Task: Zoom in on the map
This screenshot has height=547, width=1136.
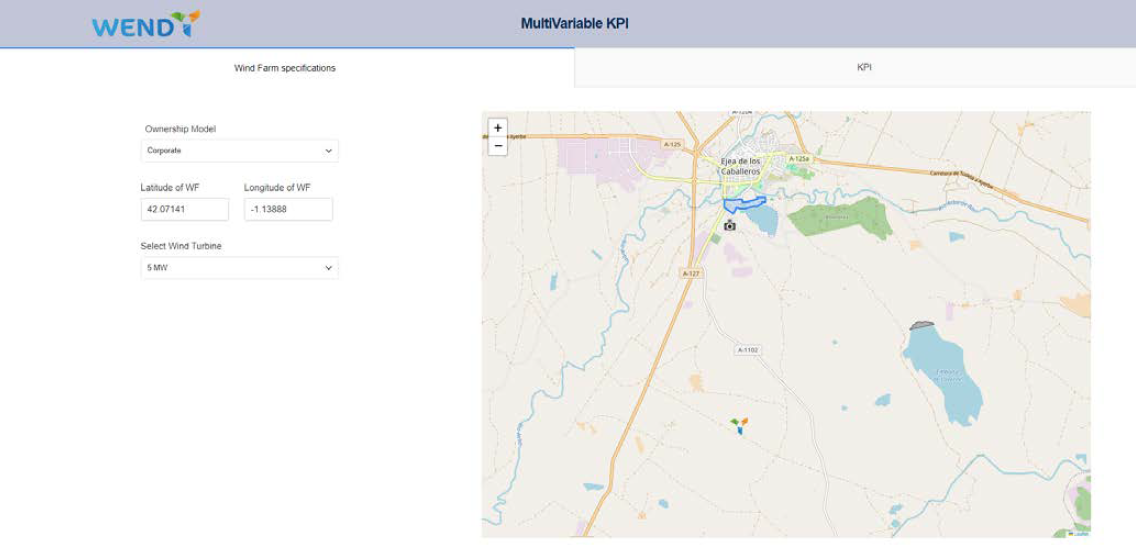Action: click(498, 128)
